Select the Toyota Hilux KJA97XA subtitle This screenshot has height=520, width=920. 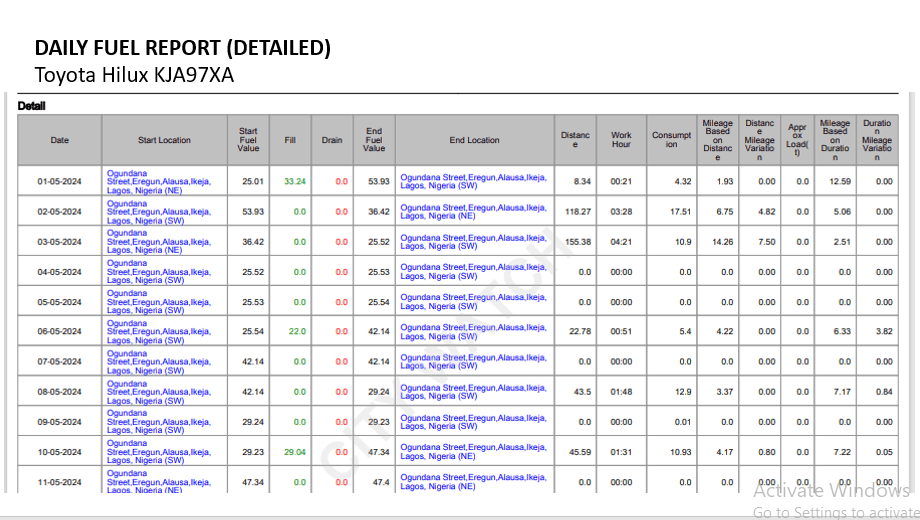point(134,75)
